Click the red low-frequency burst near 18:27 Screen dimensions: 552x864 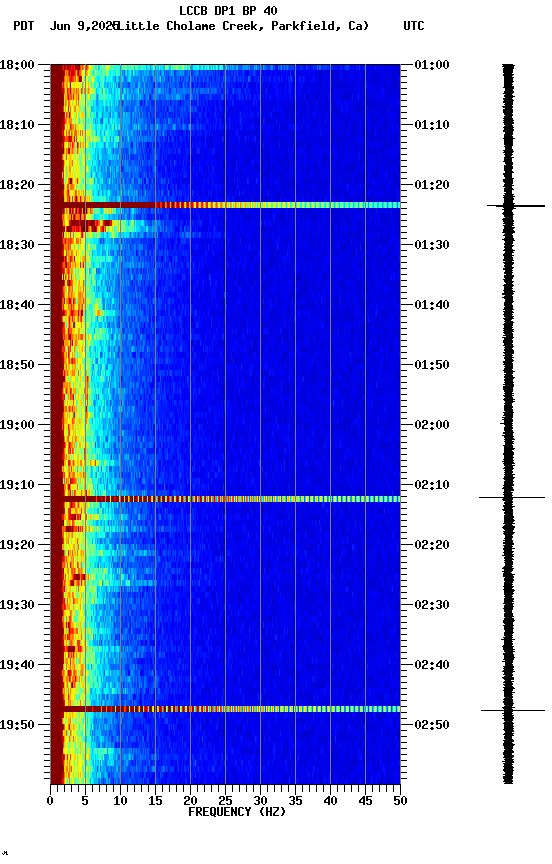pyautogui.click(x=88, y=225)
